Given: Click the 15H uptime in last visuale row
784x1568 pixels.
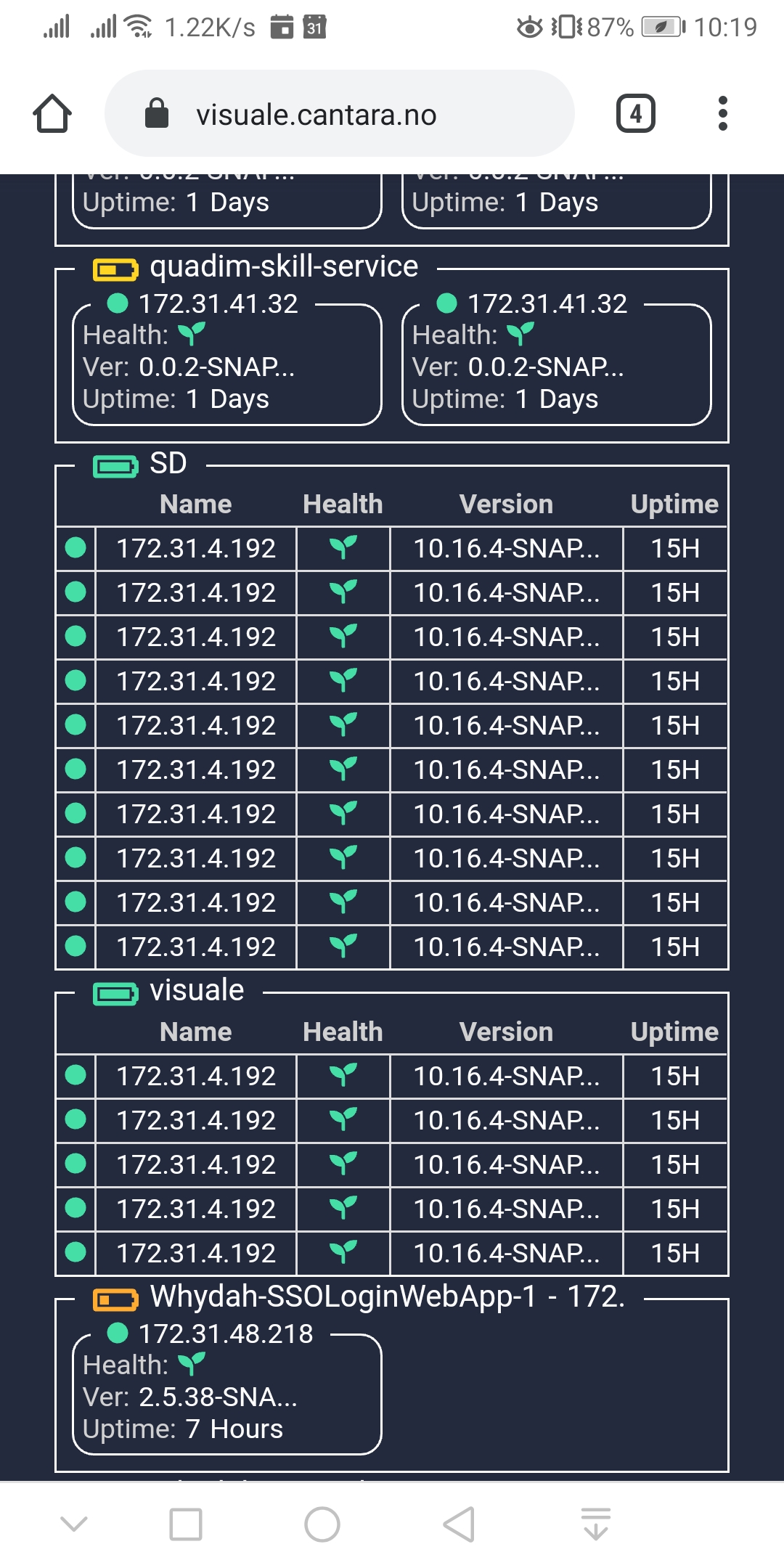Looking at the screenshot, I should (675, 1254).
